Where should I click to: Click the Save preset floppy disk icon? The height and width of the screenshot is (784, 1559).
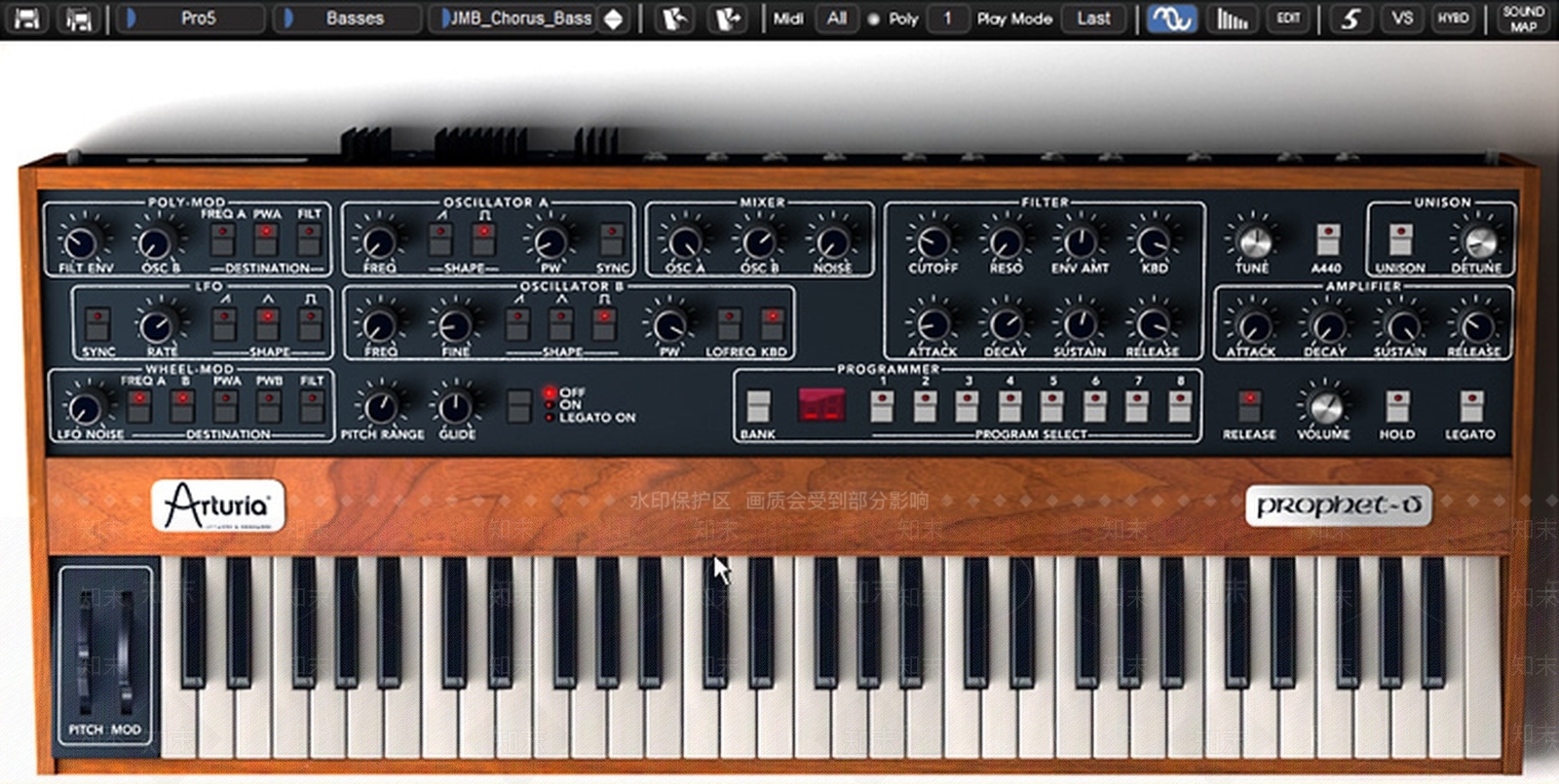(x=26, y=19)
